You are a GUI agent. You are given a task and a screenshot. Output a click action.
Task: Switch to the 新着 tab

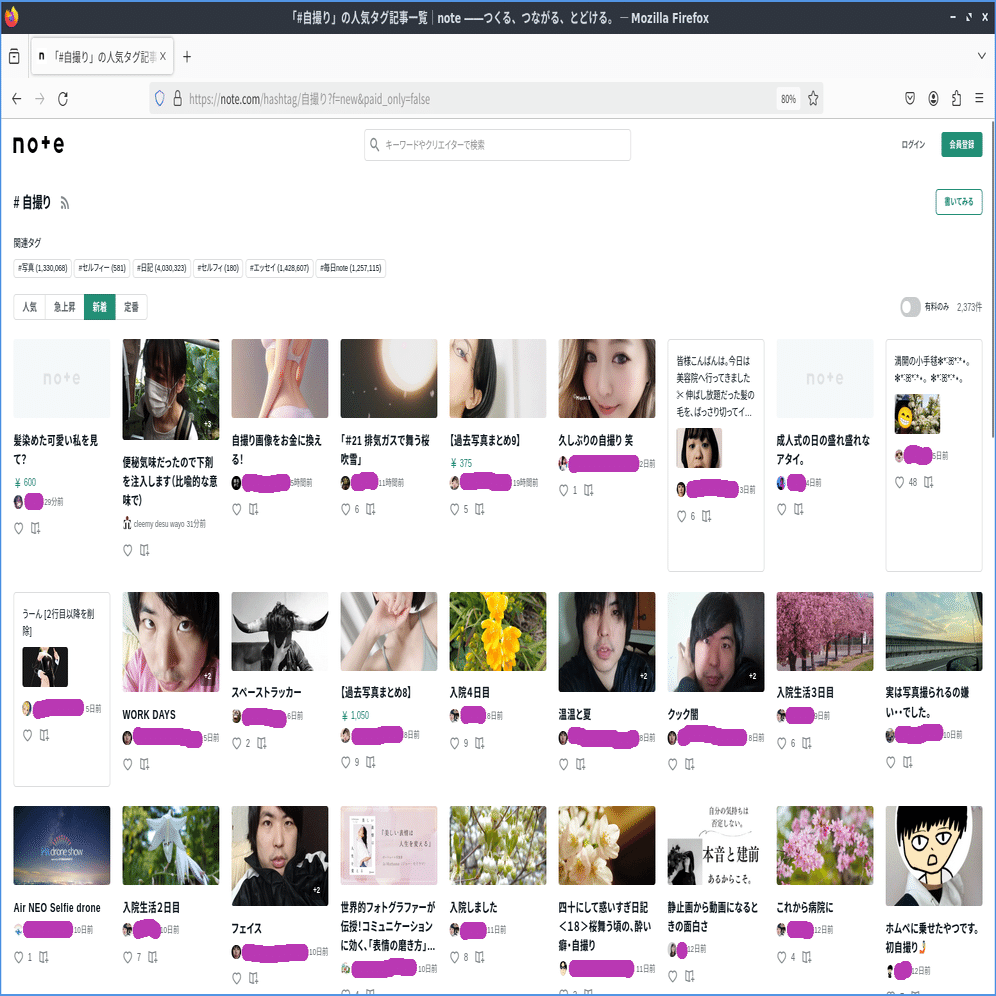point(100,307)
